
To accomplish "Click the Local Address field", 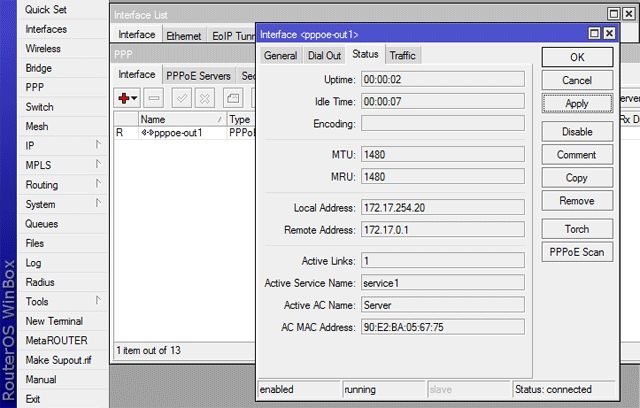I will coord(442,208).
